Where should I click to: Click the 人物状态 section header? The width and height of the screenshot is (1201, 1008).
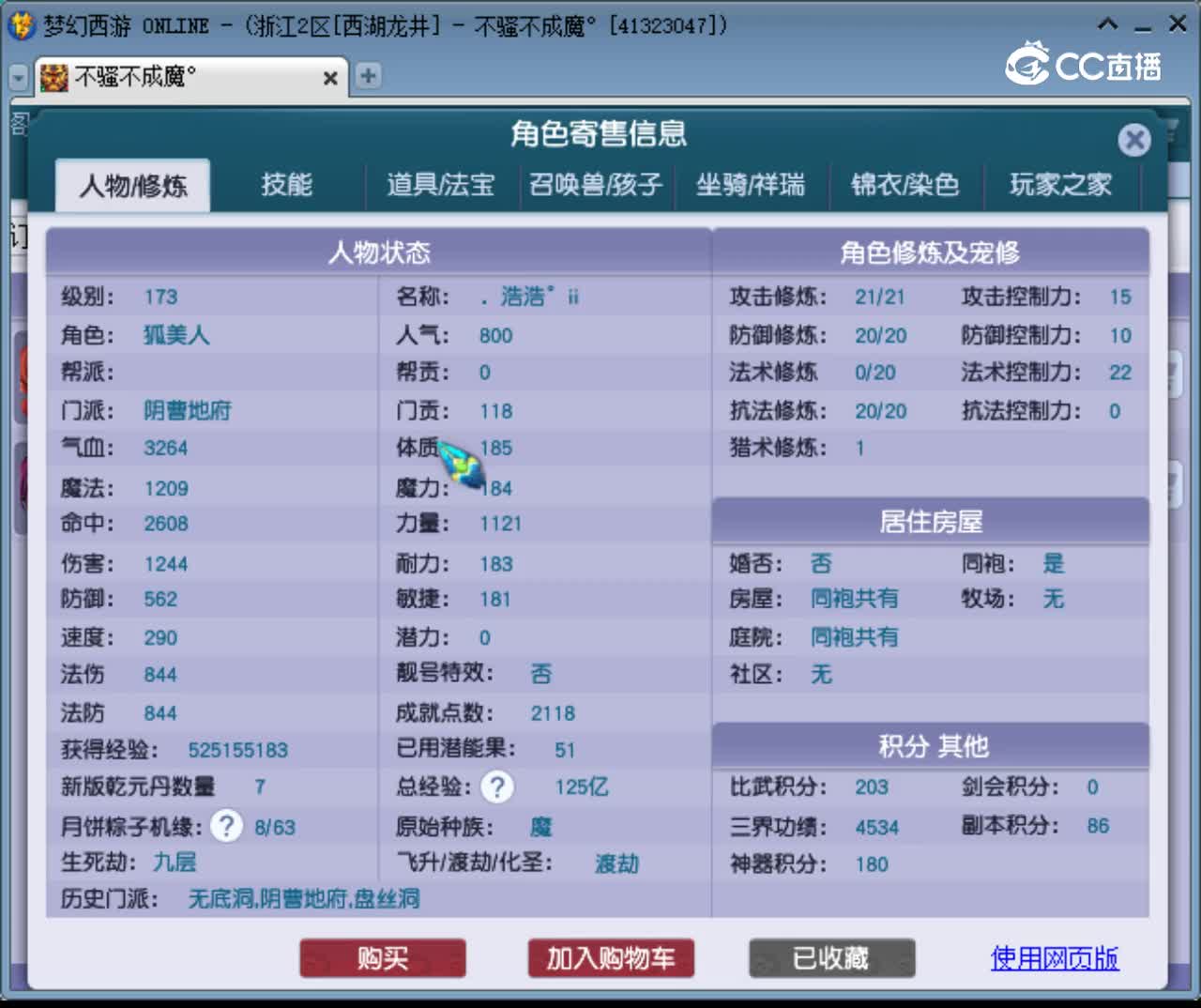[379, 252]
